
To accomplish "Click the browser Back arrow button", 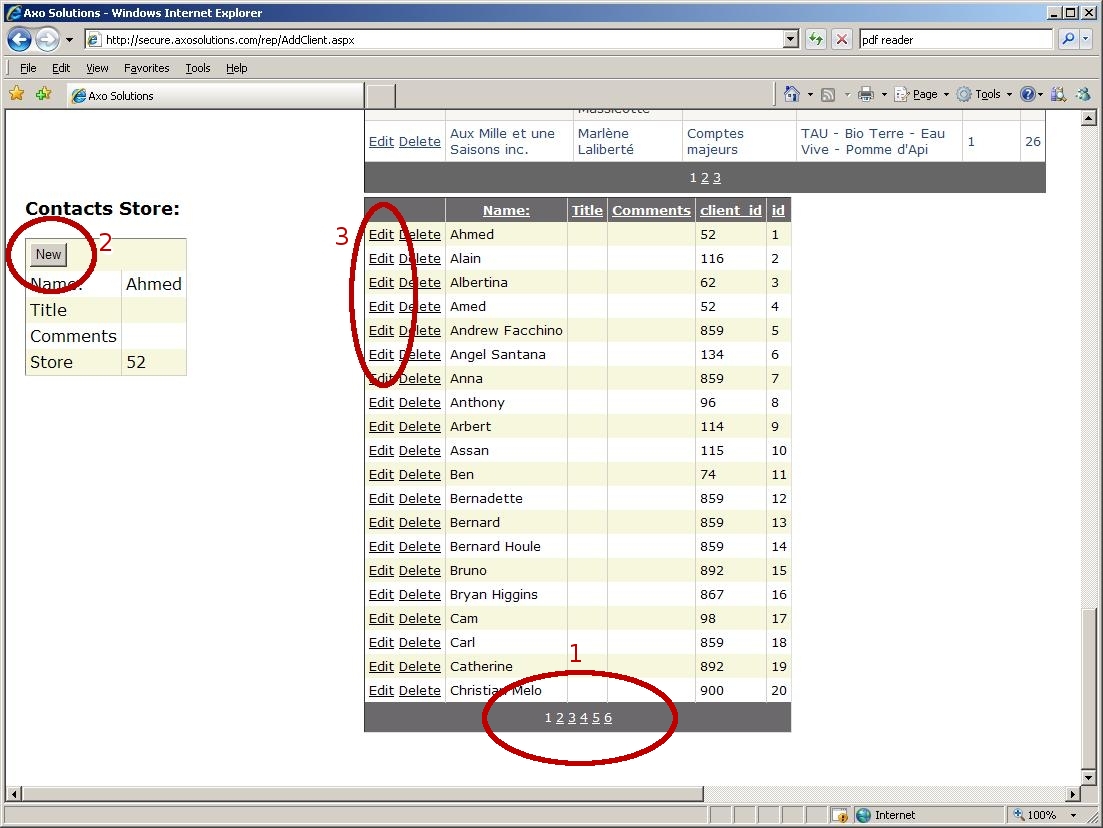I will click(20, 39).
